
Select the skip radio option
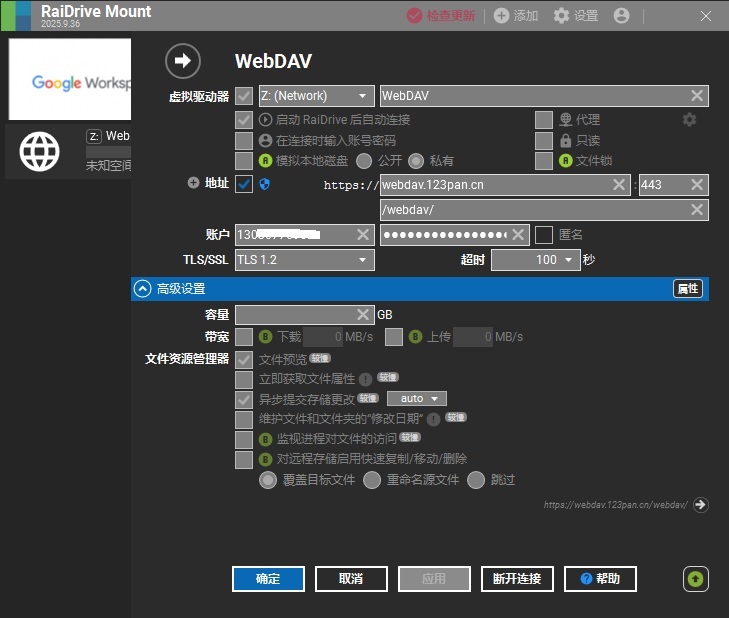476,480
